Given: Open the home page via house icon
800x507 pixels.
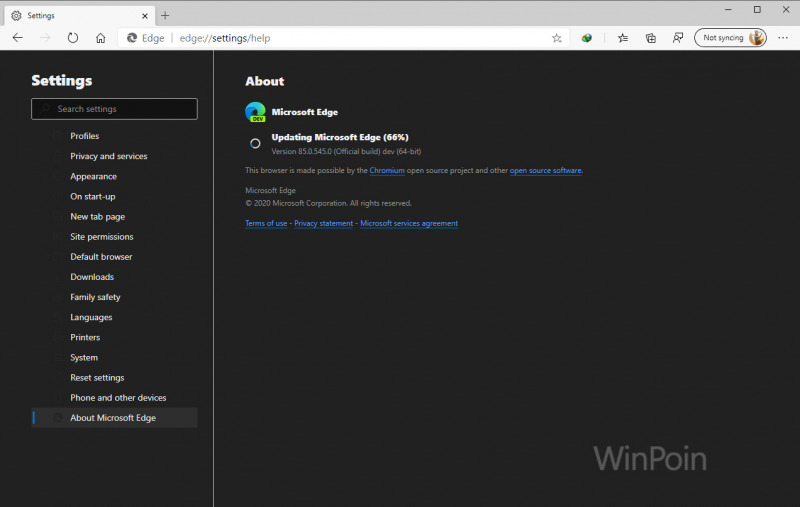Looking at the screenshot, I should pyautogui.click(x=101, y=38).
